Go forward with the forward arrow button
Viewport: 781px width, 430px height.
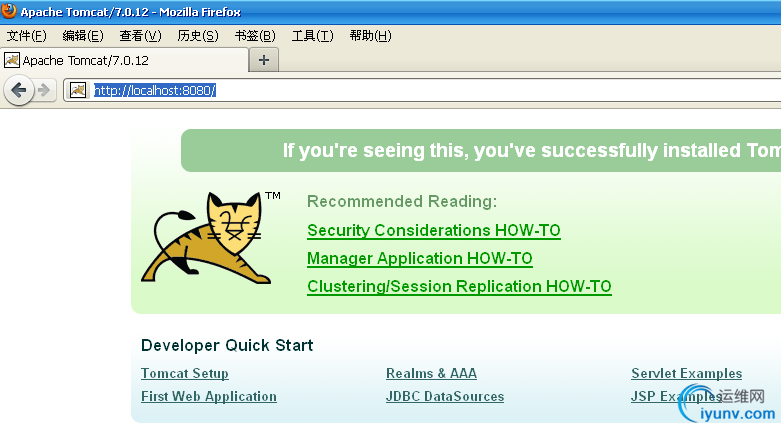point(44,90)
